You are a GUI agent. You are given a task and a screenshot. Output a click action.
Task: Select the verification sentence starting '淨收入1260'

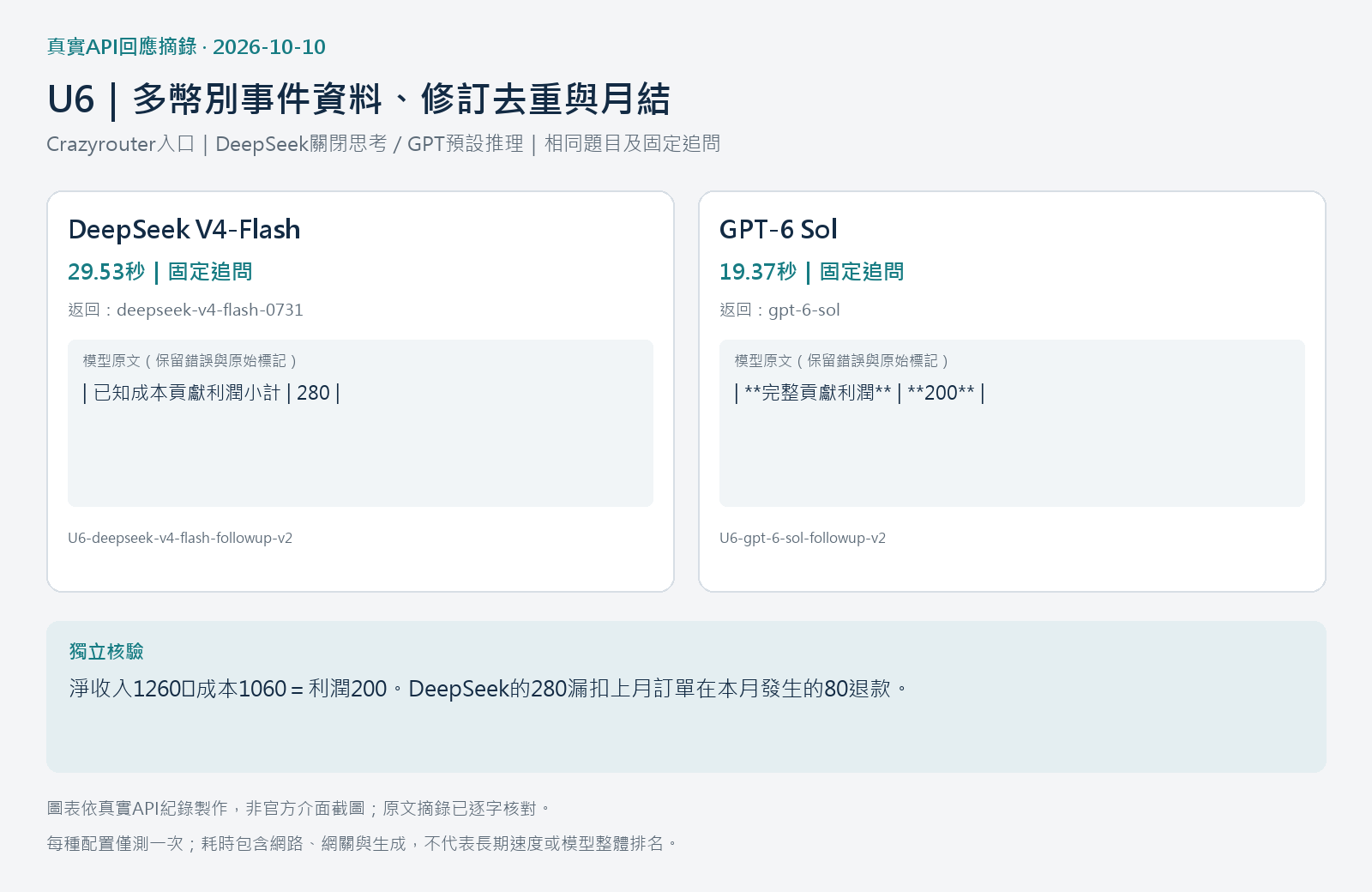[489, 689]
